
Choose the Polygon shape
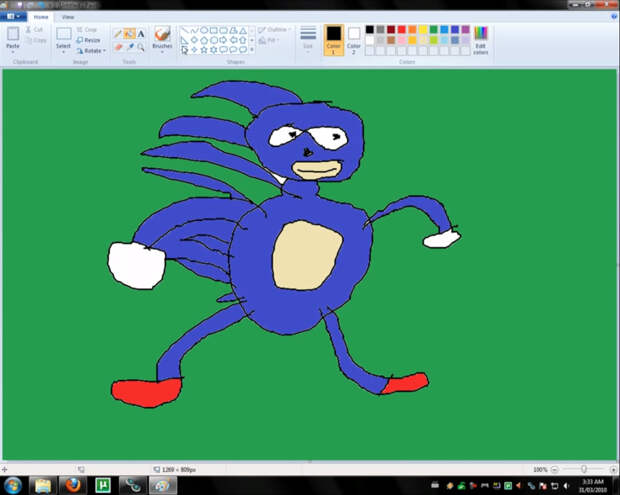tap(233, 30)
